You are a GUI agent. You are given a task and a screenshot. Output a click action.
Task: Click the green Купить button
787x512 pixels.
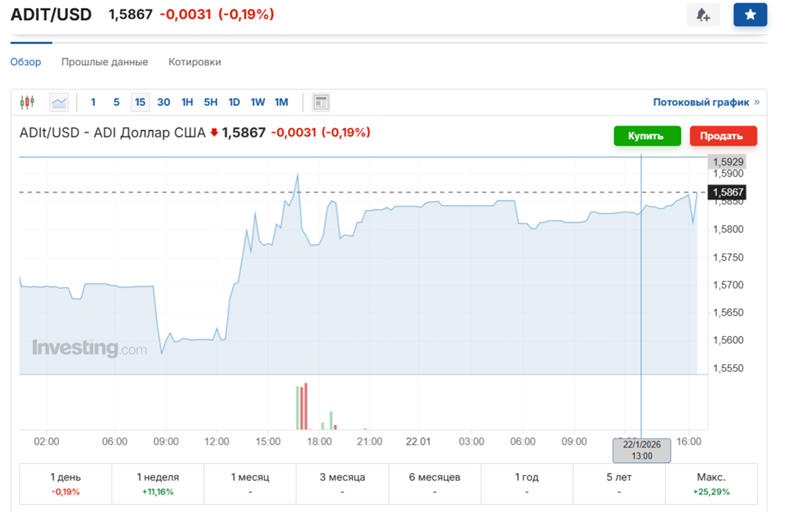coord(647,136)
